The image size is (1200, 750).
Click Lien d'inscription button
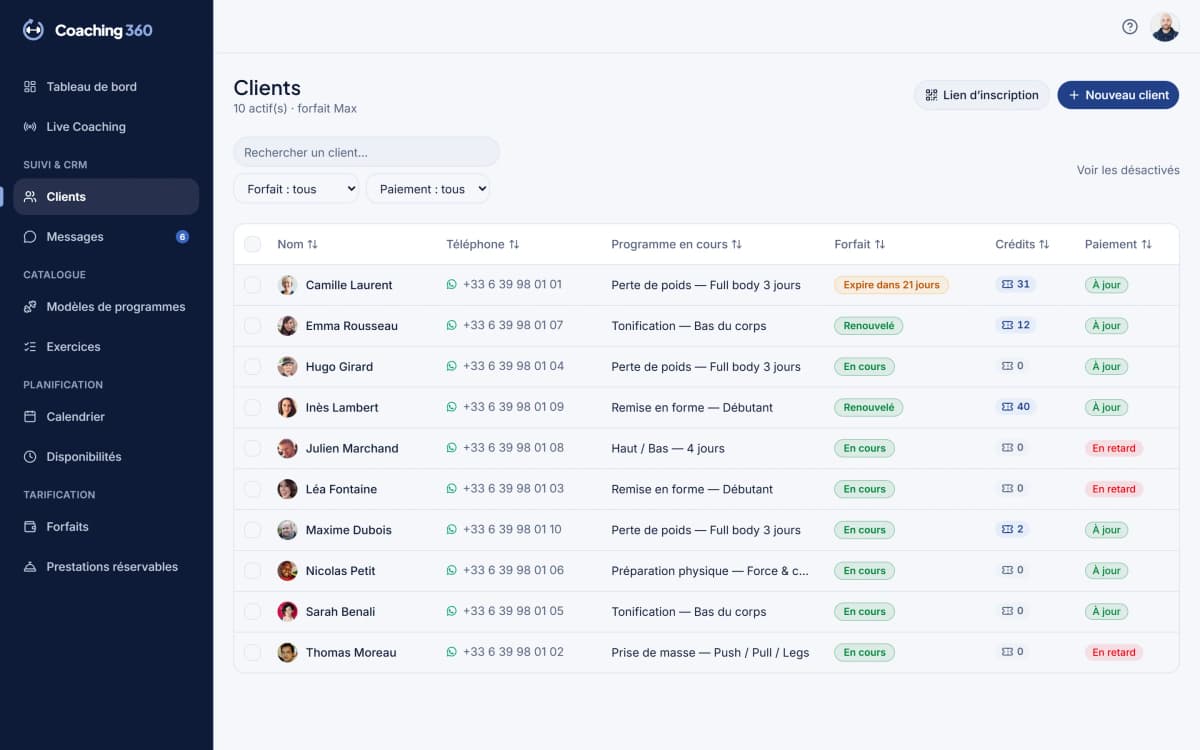coord(982,95)
